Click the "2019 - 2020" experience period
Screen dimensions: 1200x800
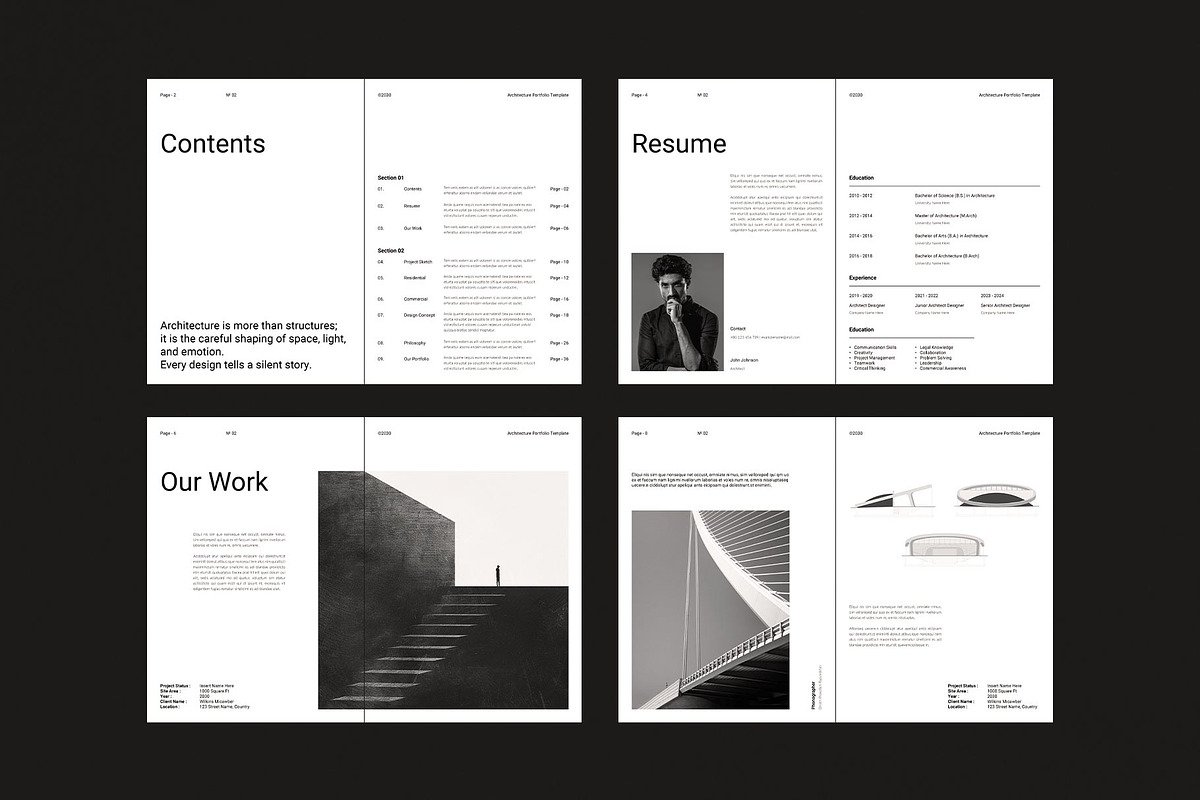pyautogui.click(x=861, y=296)
